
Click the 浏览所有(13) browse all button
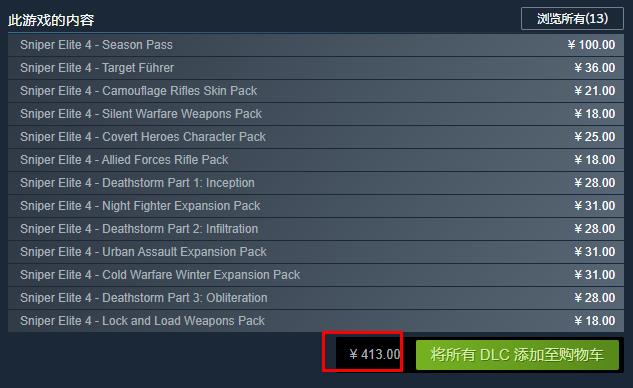coord(572,19)
